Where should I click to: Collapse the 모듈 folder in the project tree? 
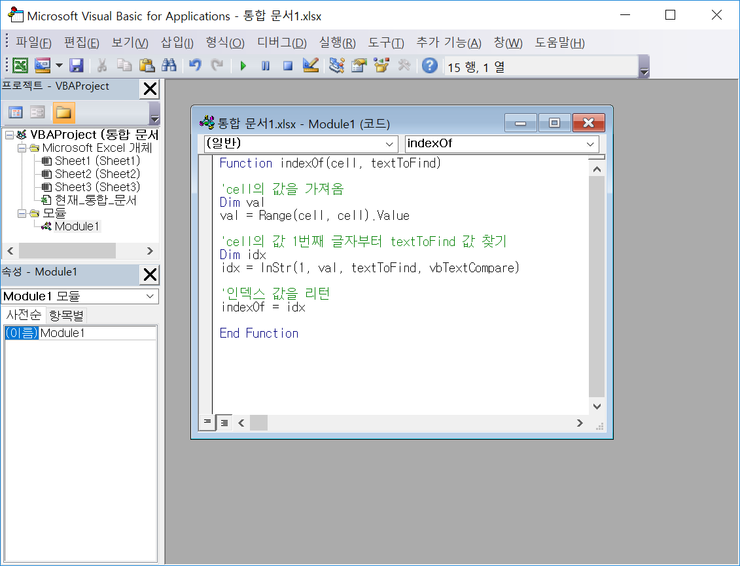click(22, 213)
